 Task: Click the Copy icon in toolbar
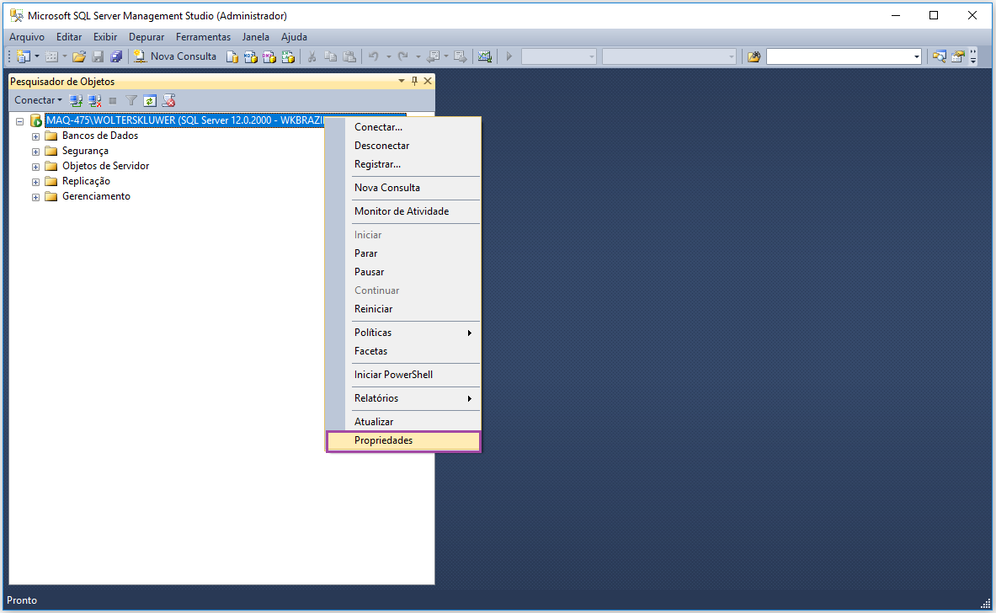click(330, 57)
